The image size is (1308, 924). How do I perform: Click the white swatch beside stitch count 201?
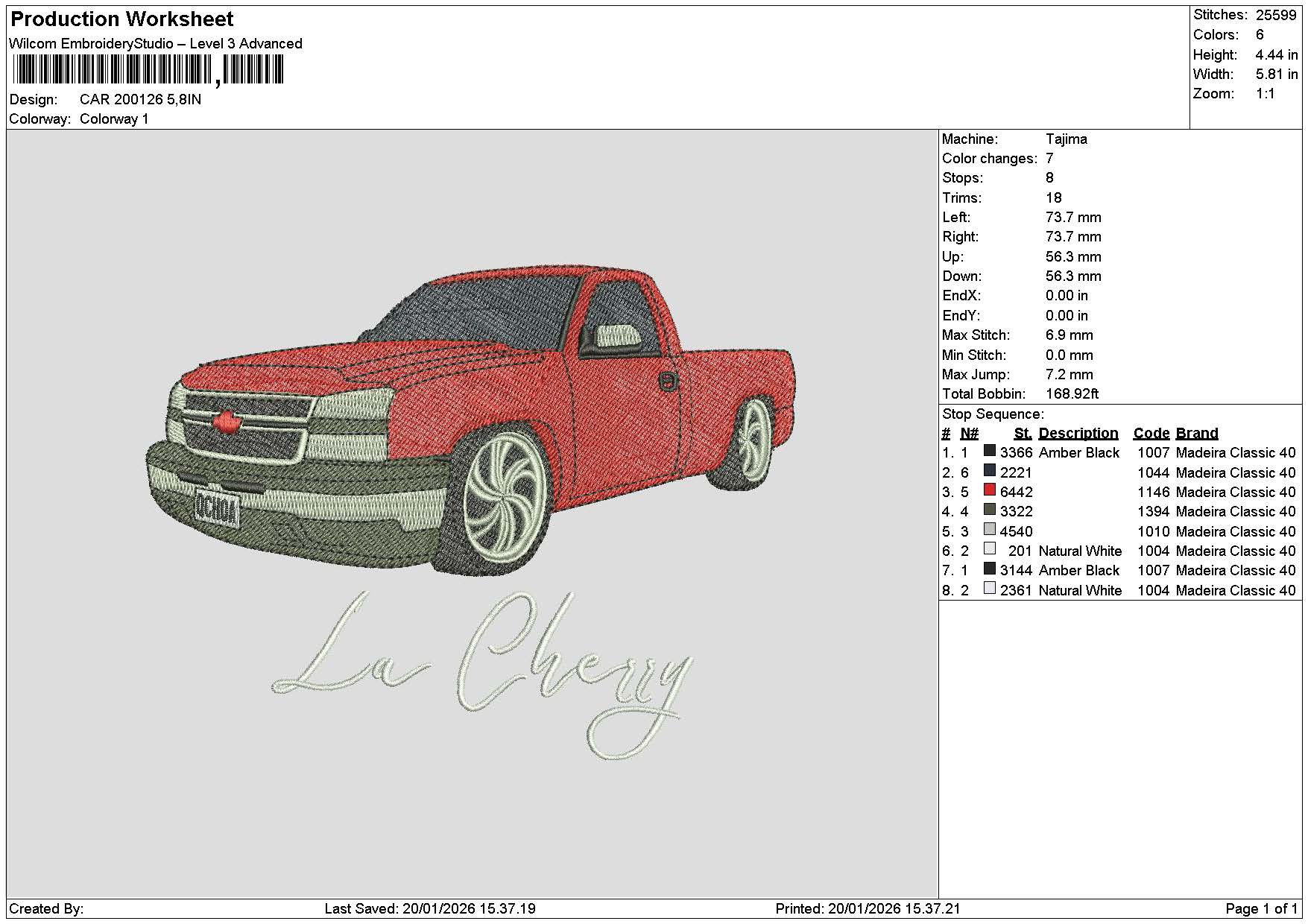[x=990, y=549]
